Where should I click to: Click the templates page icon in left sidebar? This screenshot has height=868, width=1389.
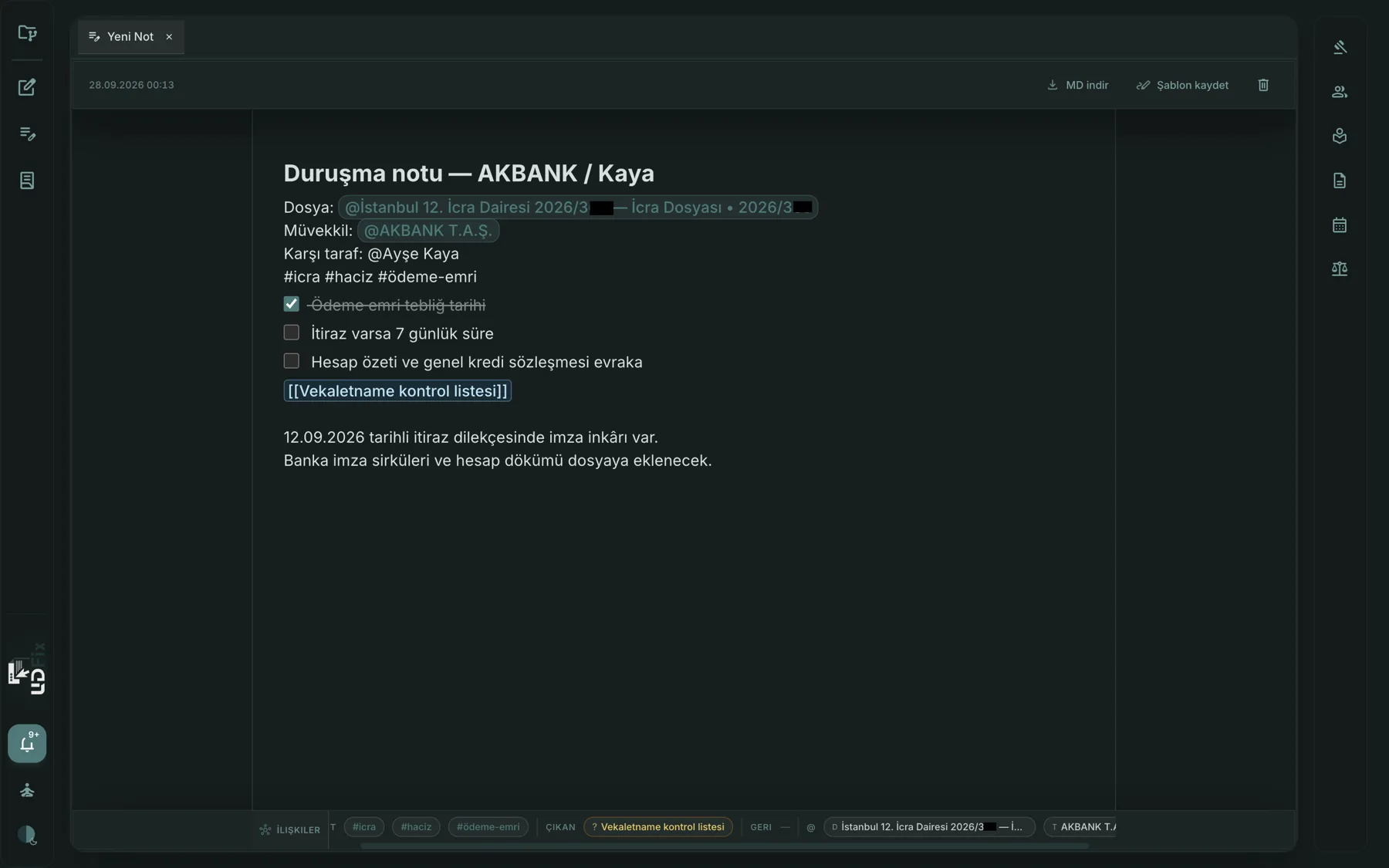27,181
